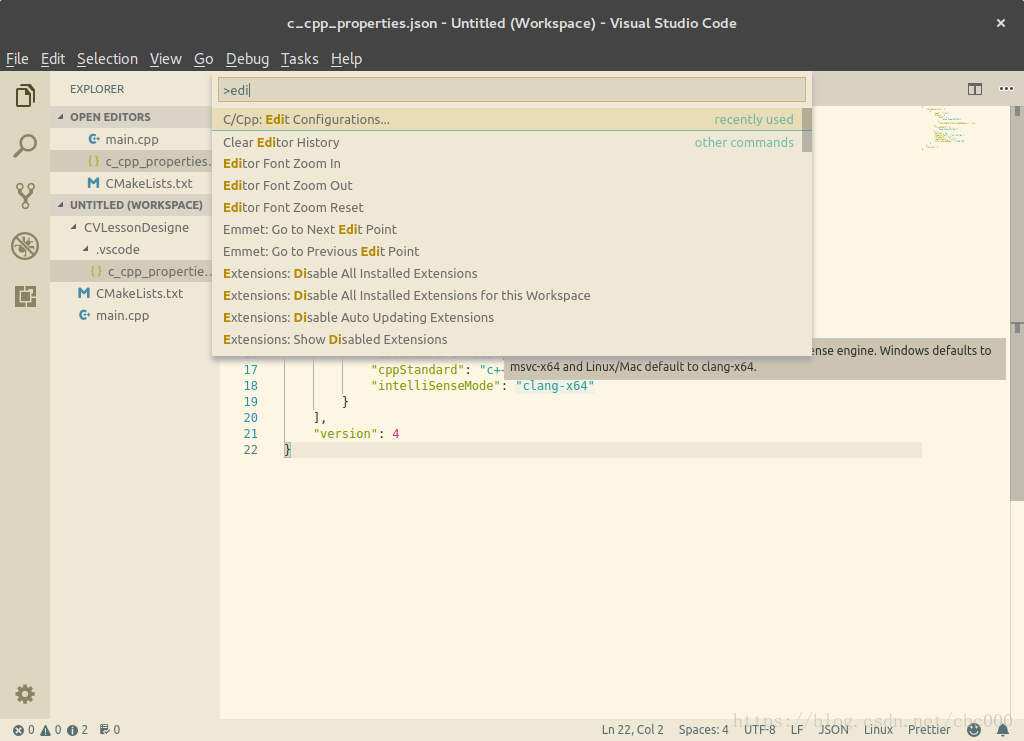Click line number 22 in gutter
Viewport: 1024px width, 741px height.
tap(251, 450)
